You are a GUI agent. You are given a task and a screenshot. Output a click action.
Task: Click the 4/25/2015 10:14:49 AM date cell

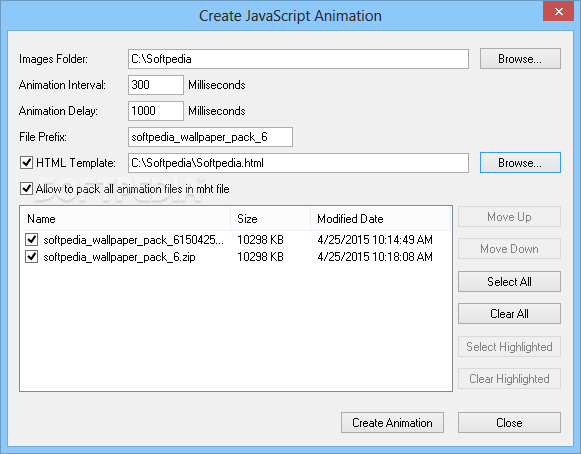375,240
